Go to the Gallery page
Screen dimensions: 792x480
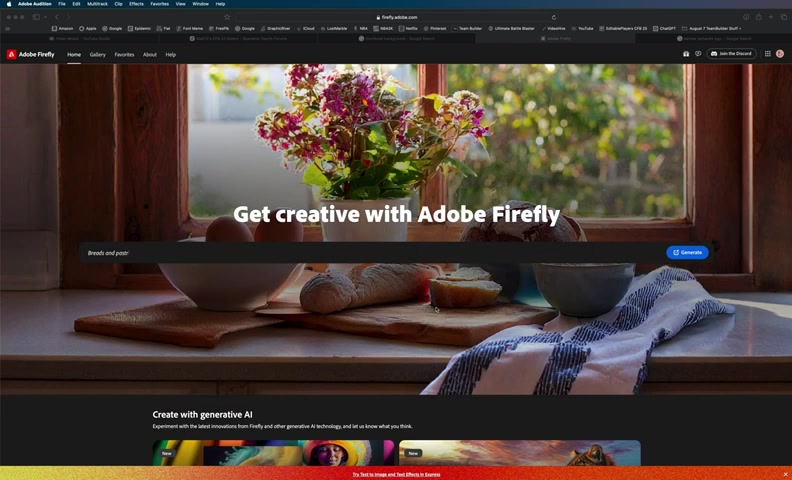(x=97, y=55)
